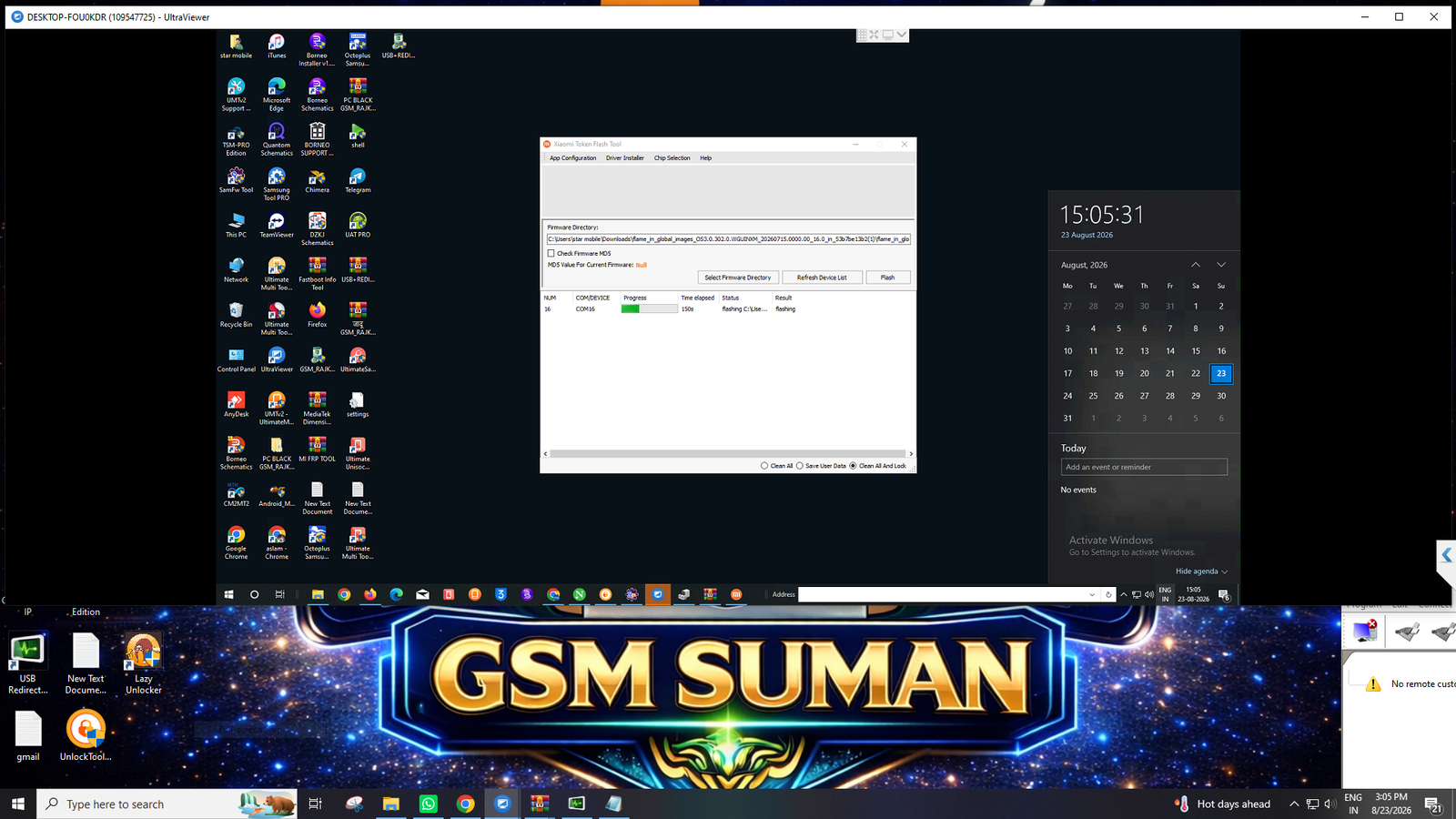Click the Flash button

(x=887, y=278)
